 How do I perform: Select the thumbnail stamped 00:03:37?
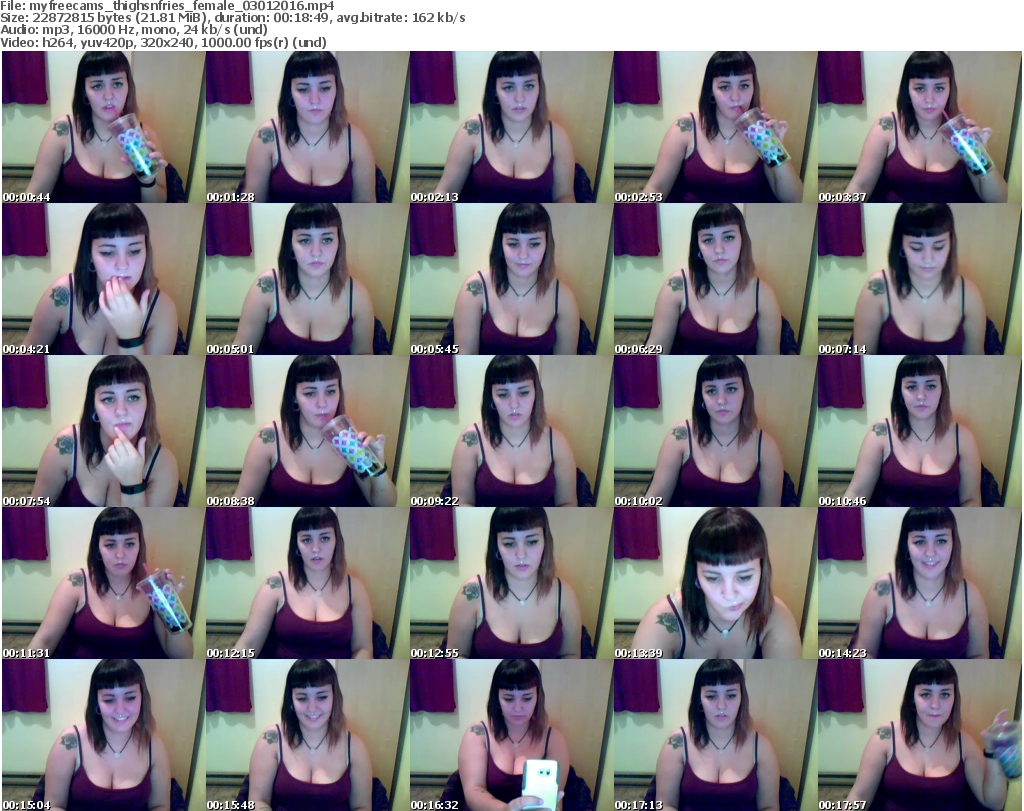pos(920,127)
